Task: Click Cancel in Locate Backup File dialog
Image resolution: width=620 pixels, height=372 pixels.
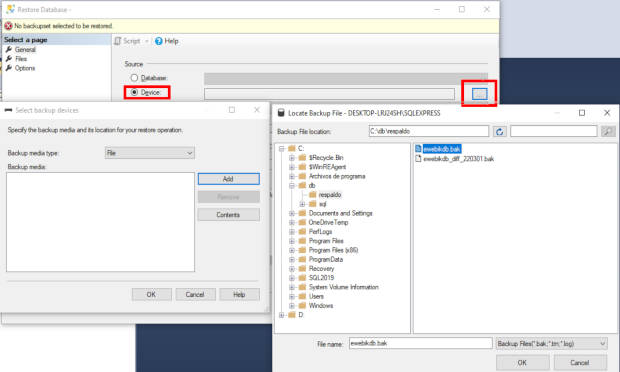Action: 580,363
